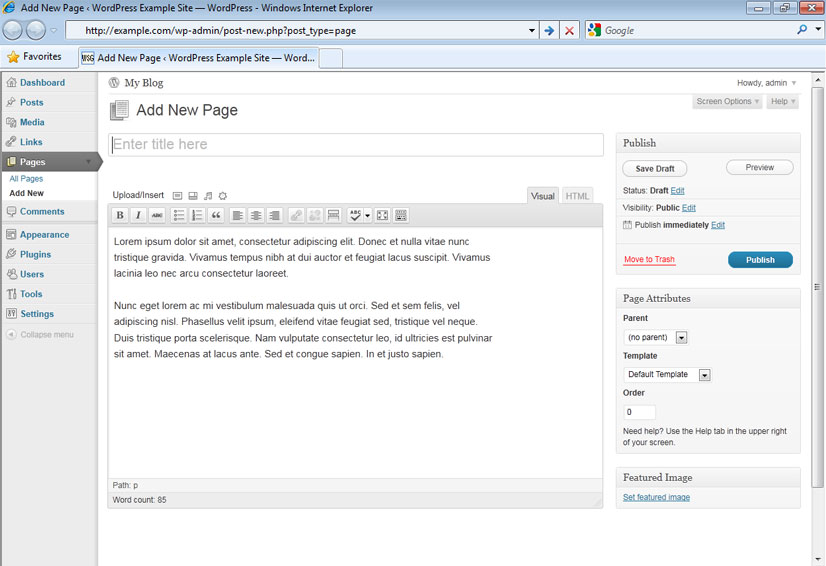Click the add audio upload icon
The image size is (826, 566).
point(208,196)
